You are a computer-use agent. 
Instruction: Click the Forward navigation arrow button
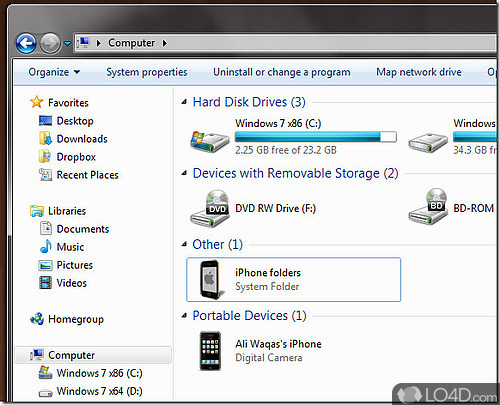(50, 43)
